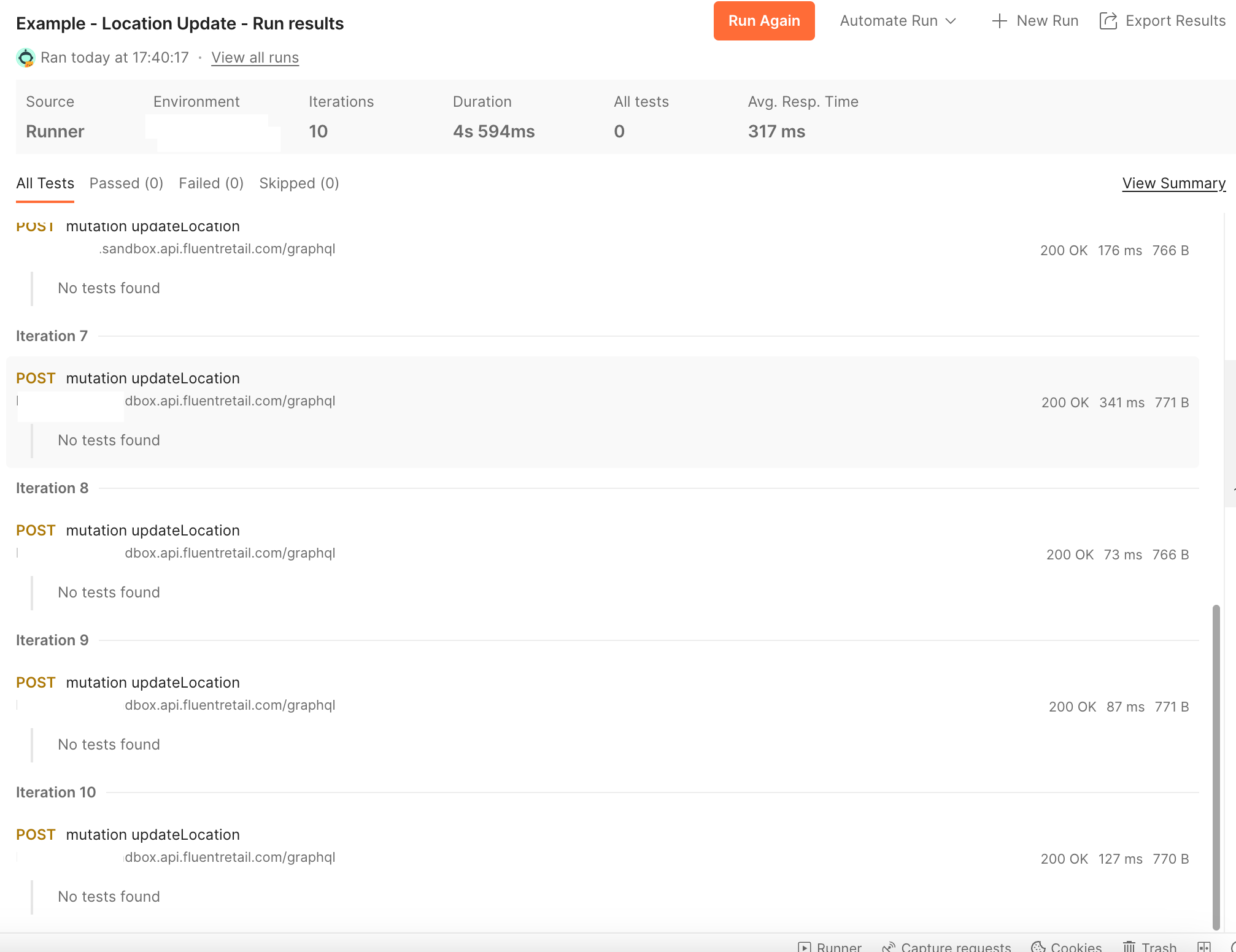Open the Trash bin icon
Screen dimensions: 1236x952
[1129, 946]
